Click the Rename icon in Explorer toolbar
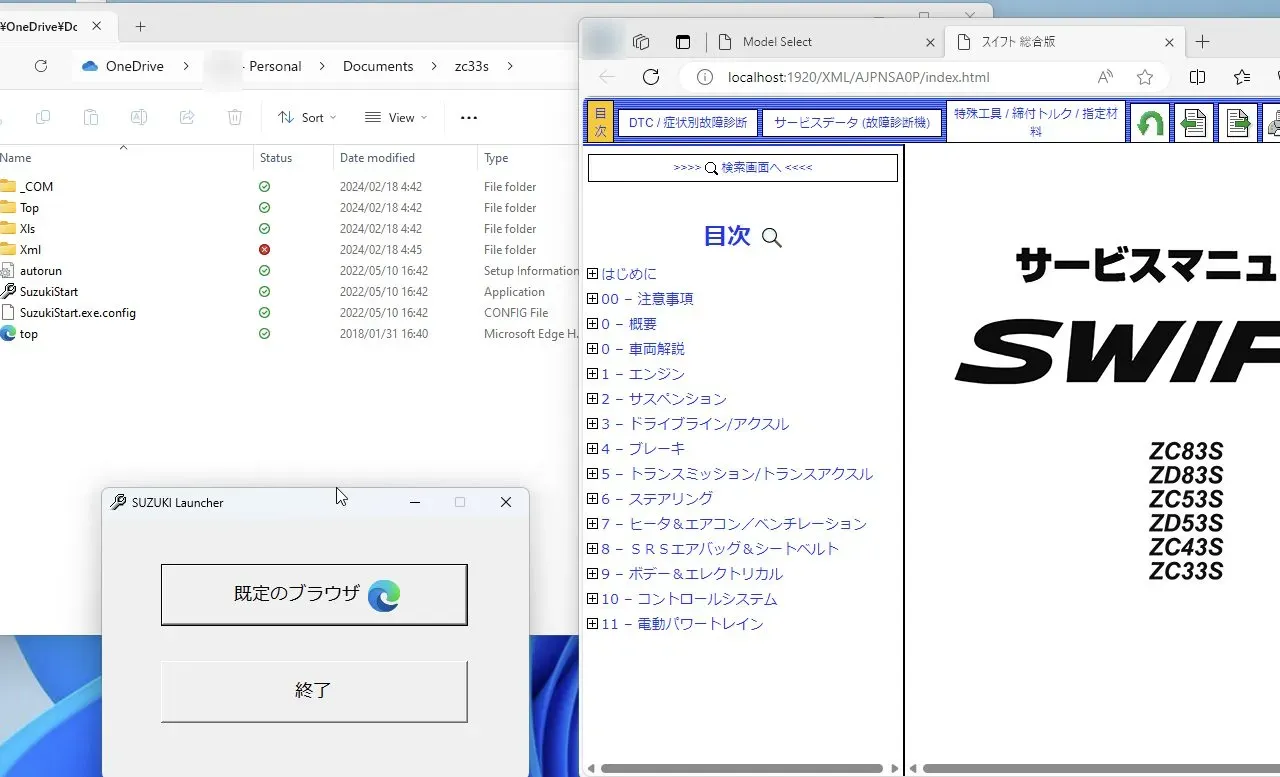Image resolution: width=1280 pixels, height=777 pixels. point(139,117)
